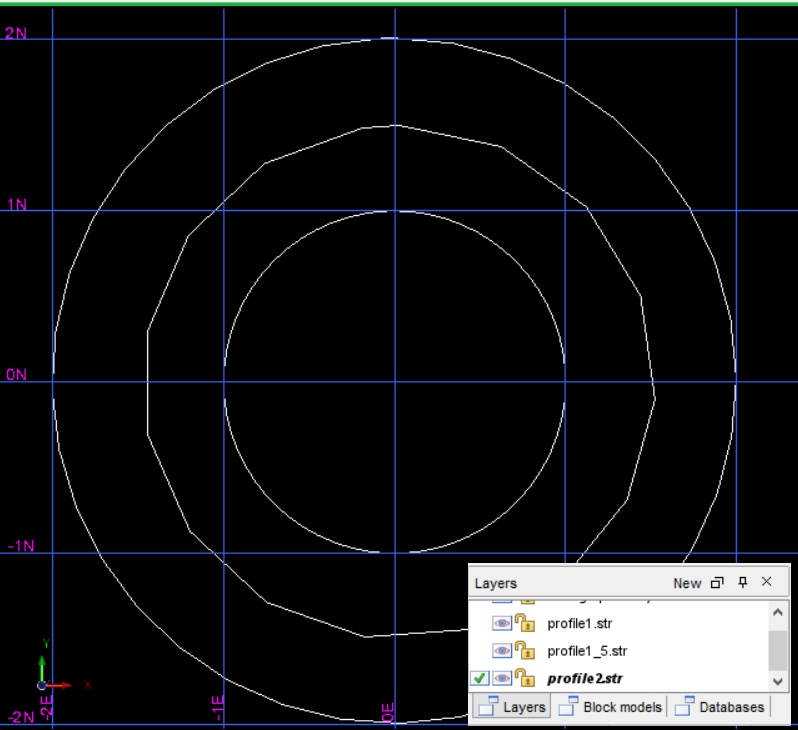Open the Block models tab
Viewport: 798px width, 730px height.
(x=611, y=707)
